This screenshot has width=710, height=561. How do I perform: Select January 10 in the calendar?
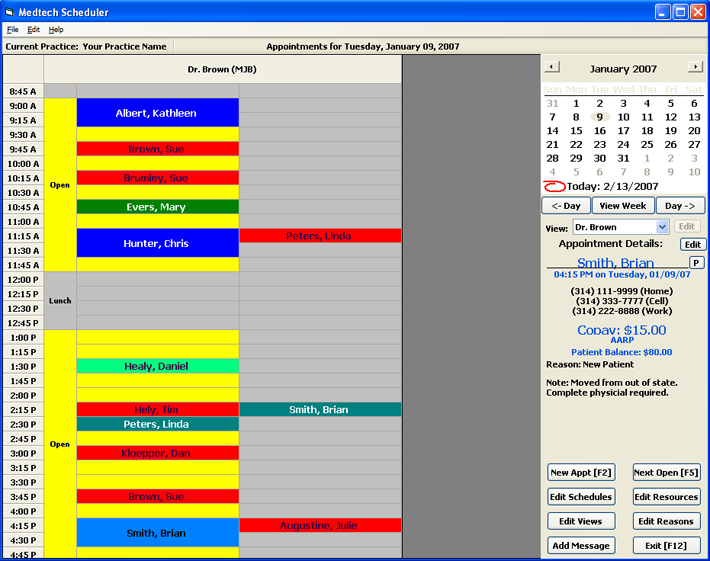[x=624, y=117]
